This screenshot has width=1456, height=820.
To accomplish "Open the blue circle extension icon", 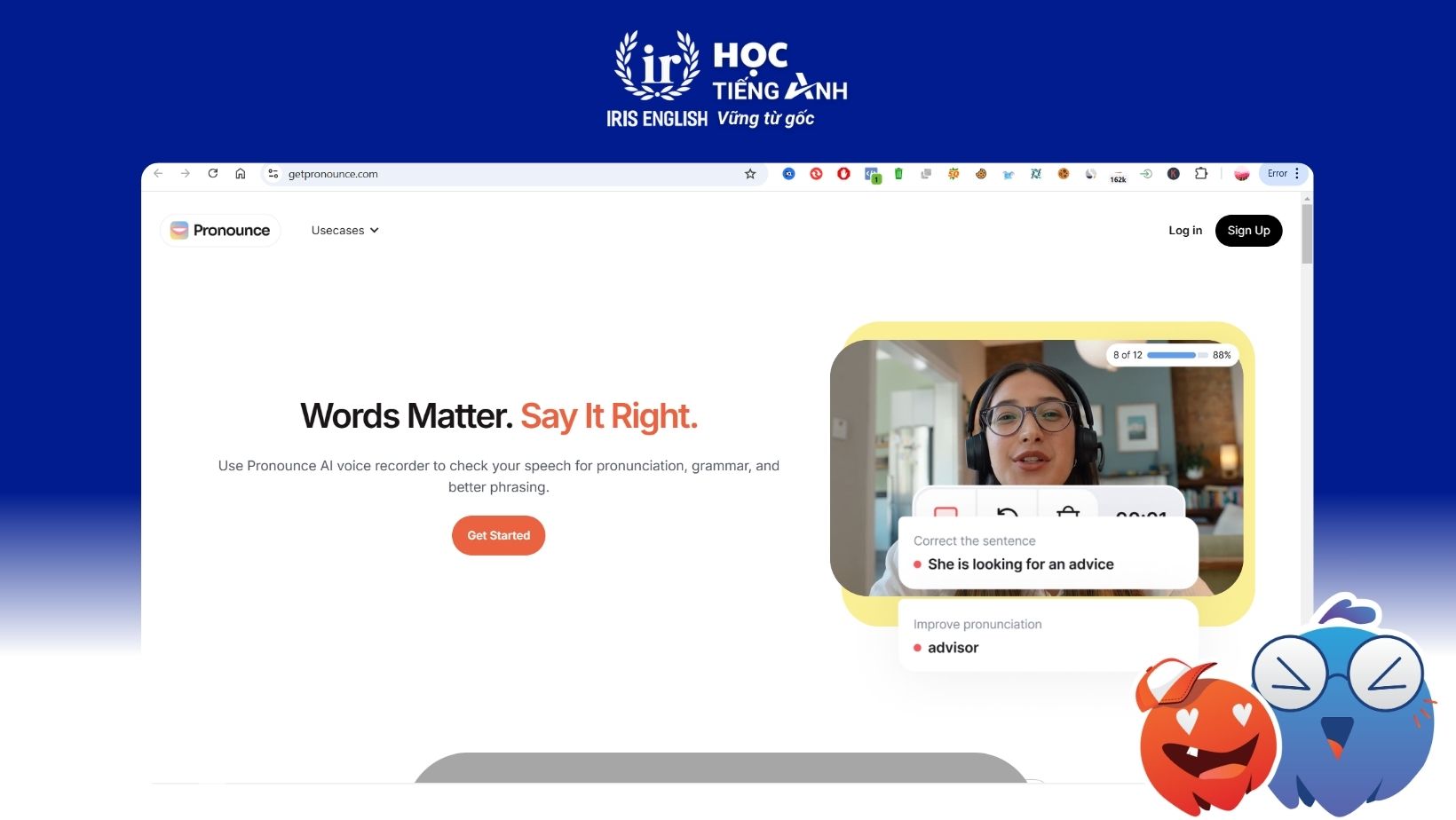I will click(788, 174).
